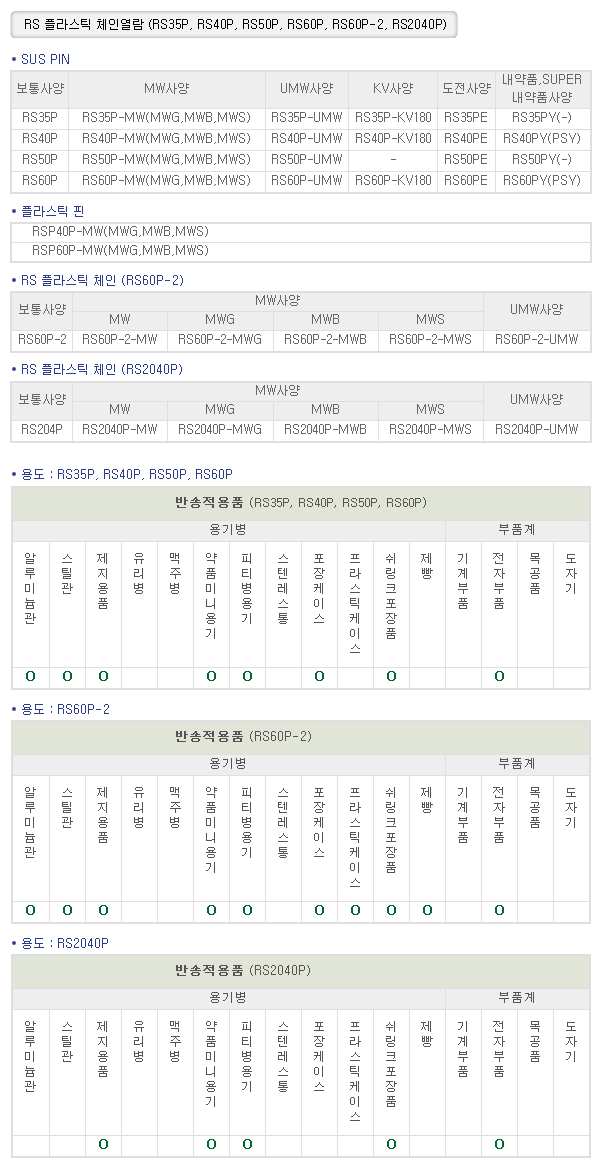Select the RS60P-MW(MWG,MWB,MWS) cell
The height and width of the screenshot is (1172, 602).
[166, 180]
